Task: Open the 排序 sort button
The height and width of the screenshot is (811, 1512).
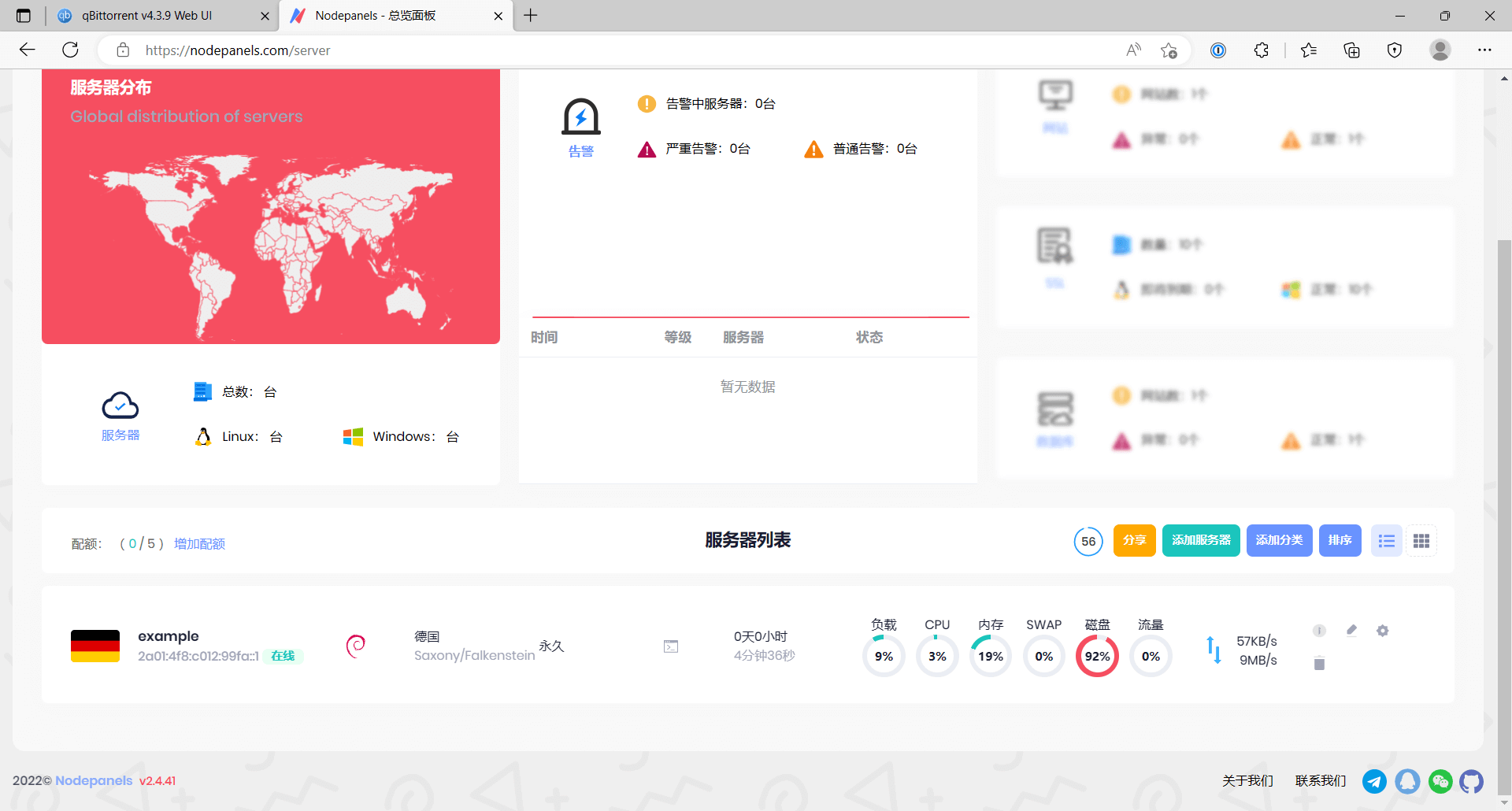Action: [1340, 541]
